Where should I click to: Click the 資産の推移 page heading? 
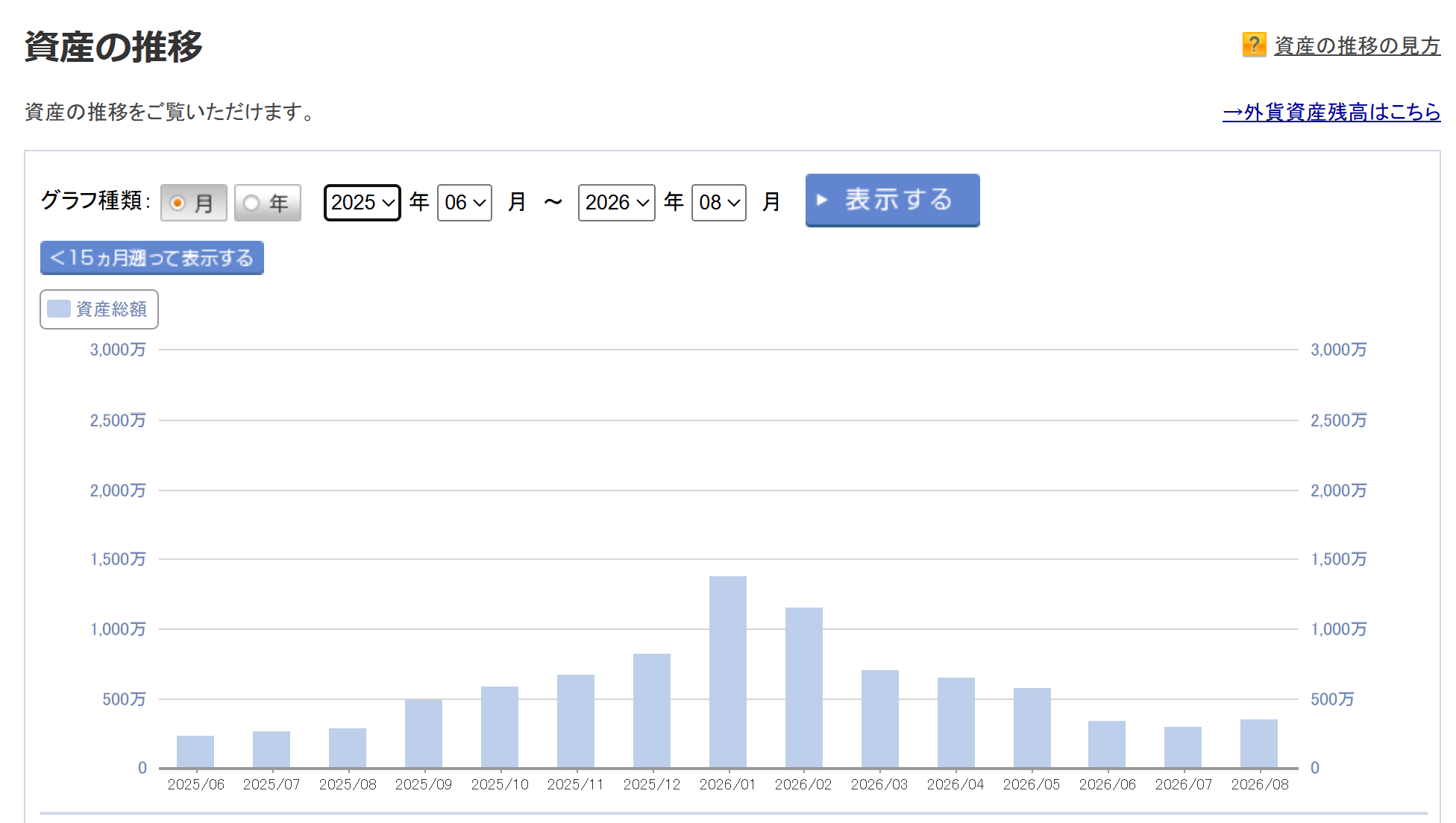point(113,46)
